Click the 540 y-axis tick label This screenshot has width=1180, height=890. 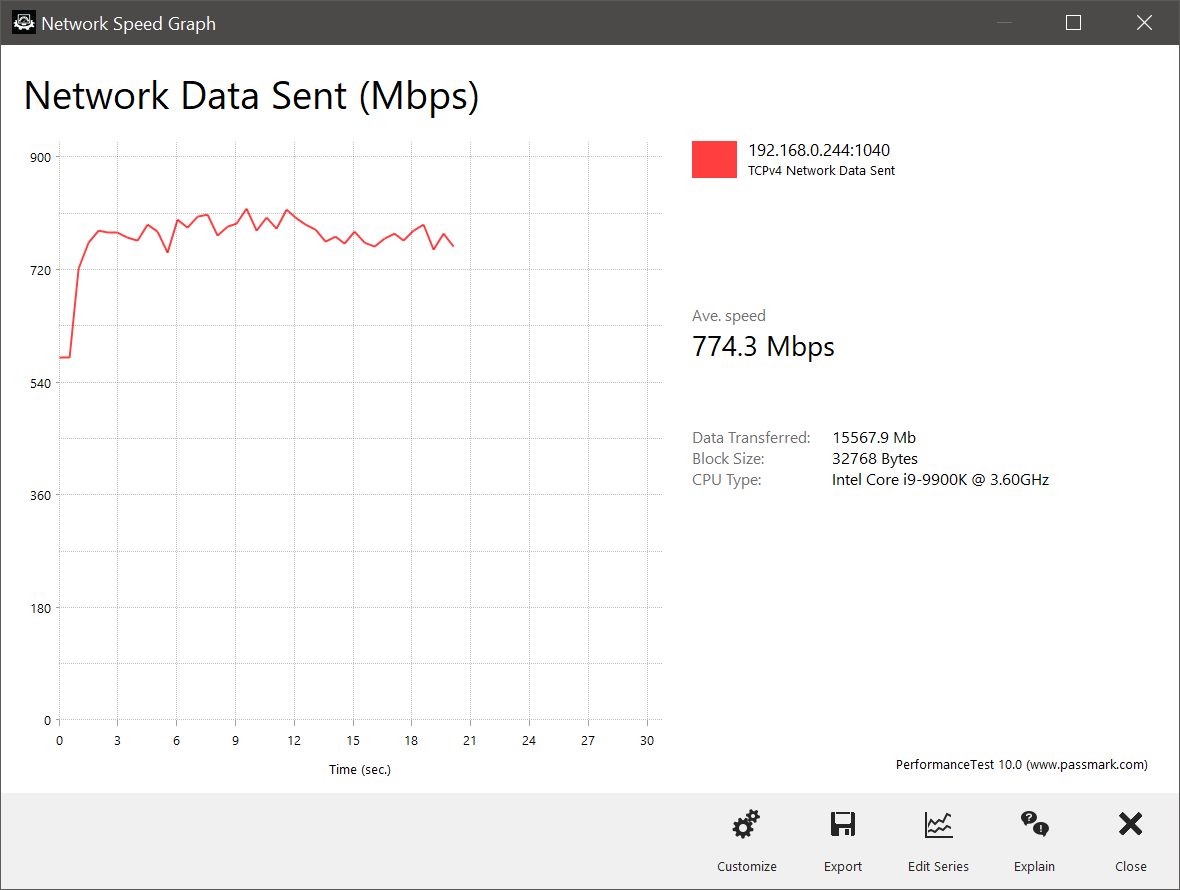pos(40,384)
